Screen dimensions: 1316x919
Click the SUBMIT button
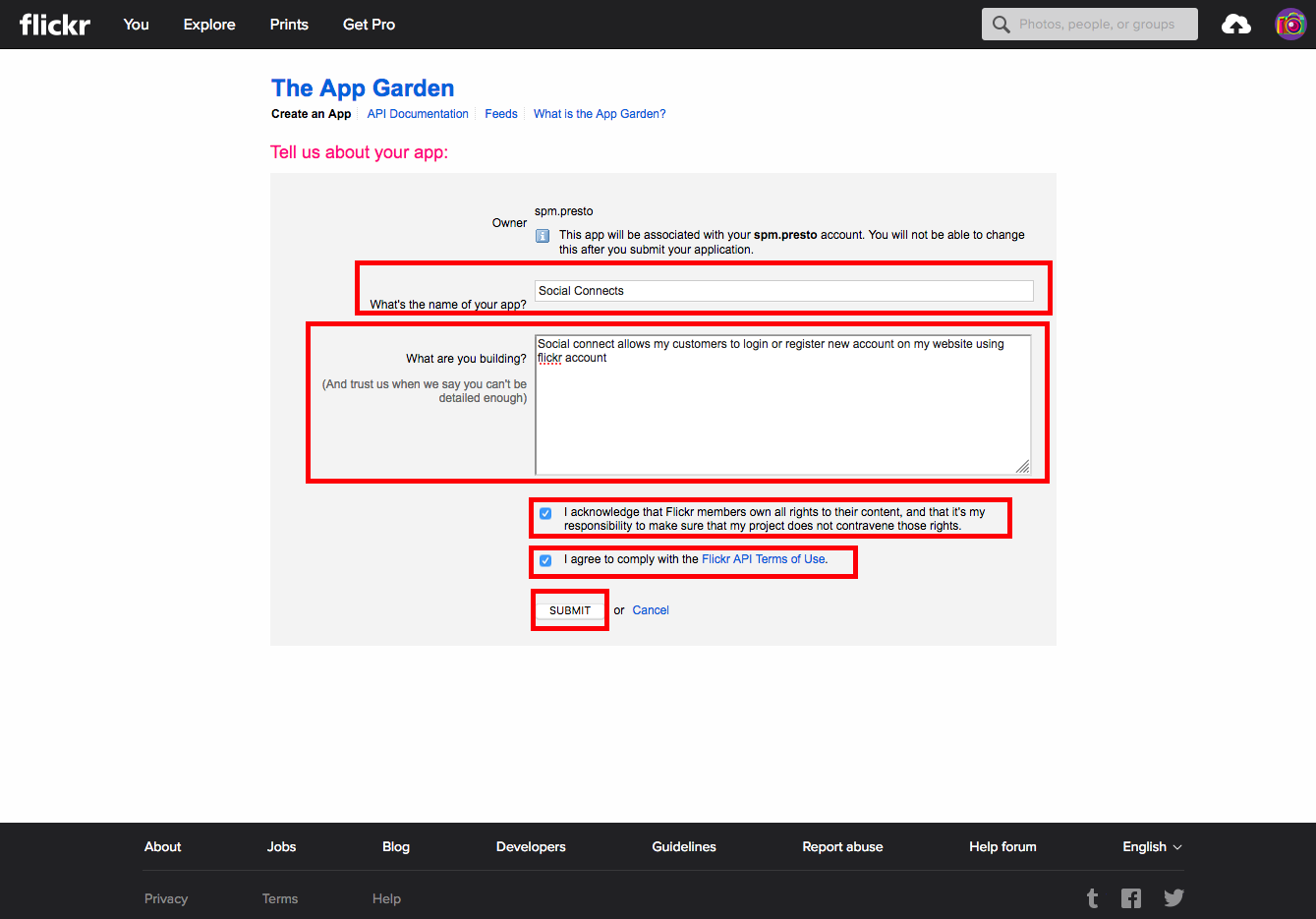click(x=570, y=610)
